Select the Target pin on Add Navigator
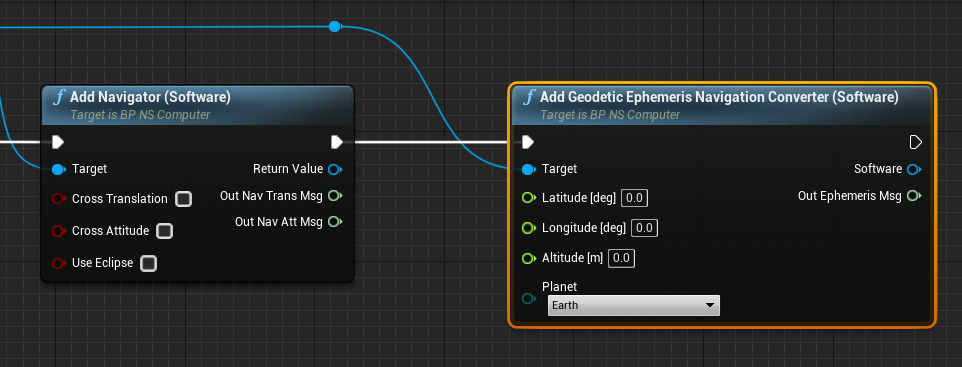962x367 pixels. tap(58, 169)
